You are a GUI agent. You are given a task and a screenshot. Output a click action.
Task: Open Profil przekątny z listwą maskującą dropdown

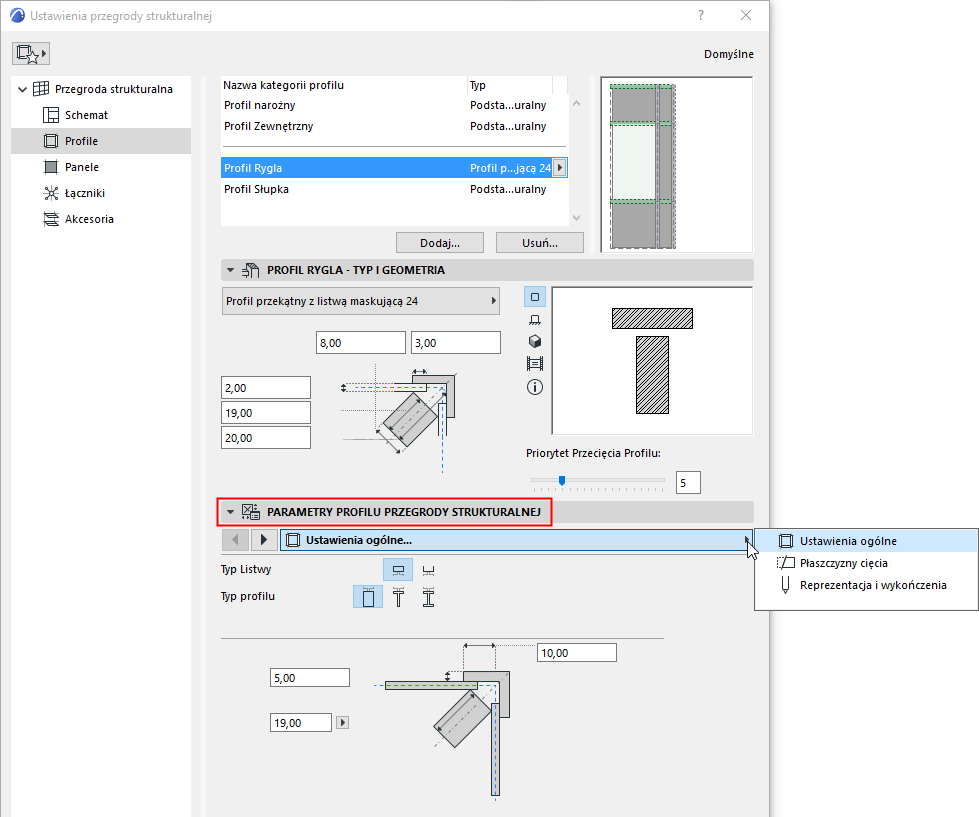361,301
